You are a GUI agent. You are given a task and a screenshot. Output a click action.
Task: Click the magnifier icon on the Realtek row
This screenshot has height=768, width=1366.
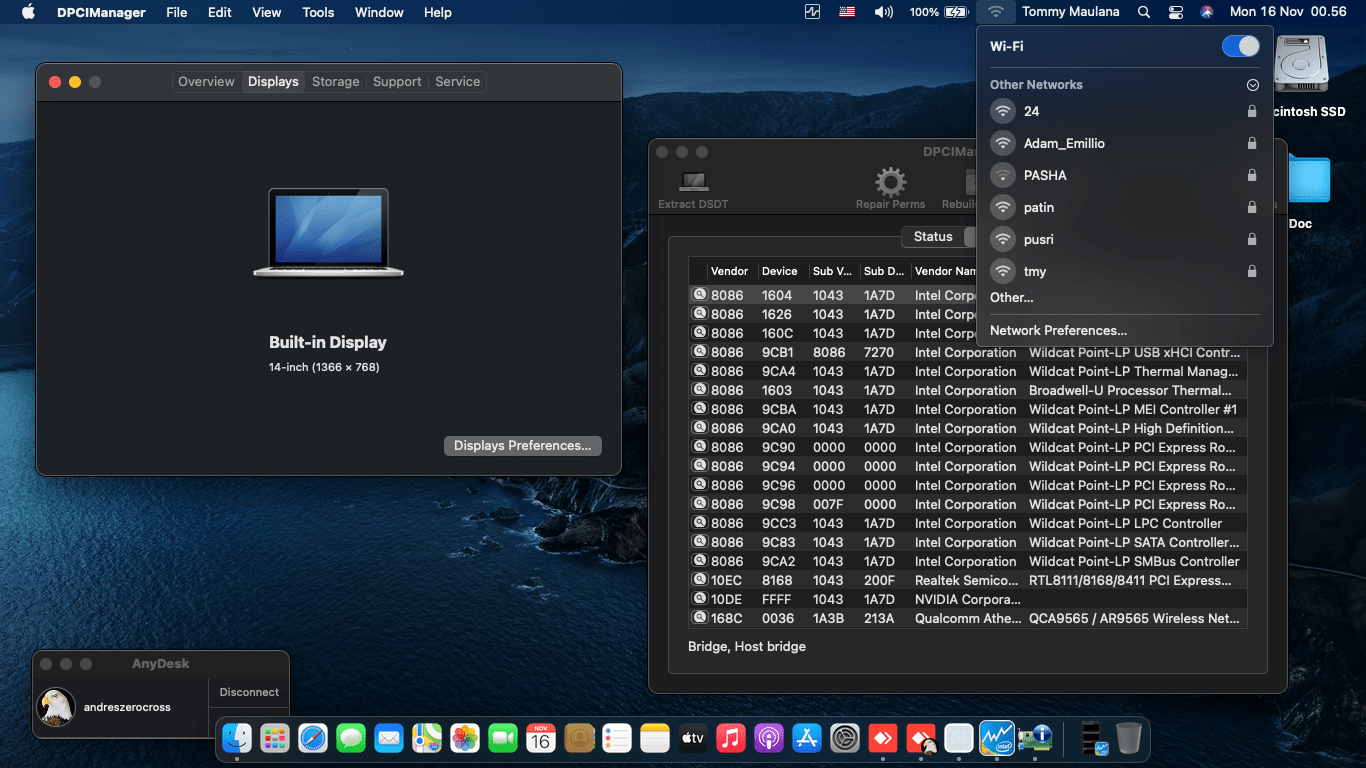700,580
